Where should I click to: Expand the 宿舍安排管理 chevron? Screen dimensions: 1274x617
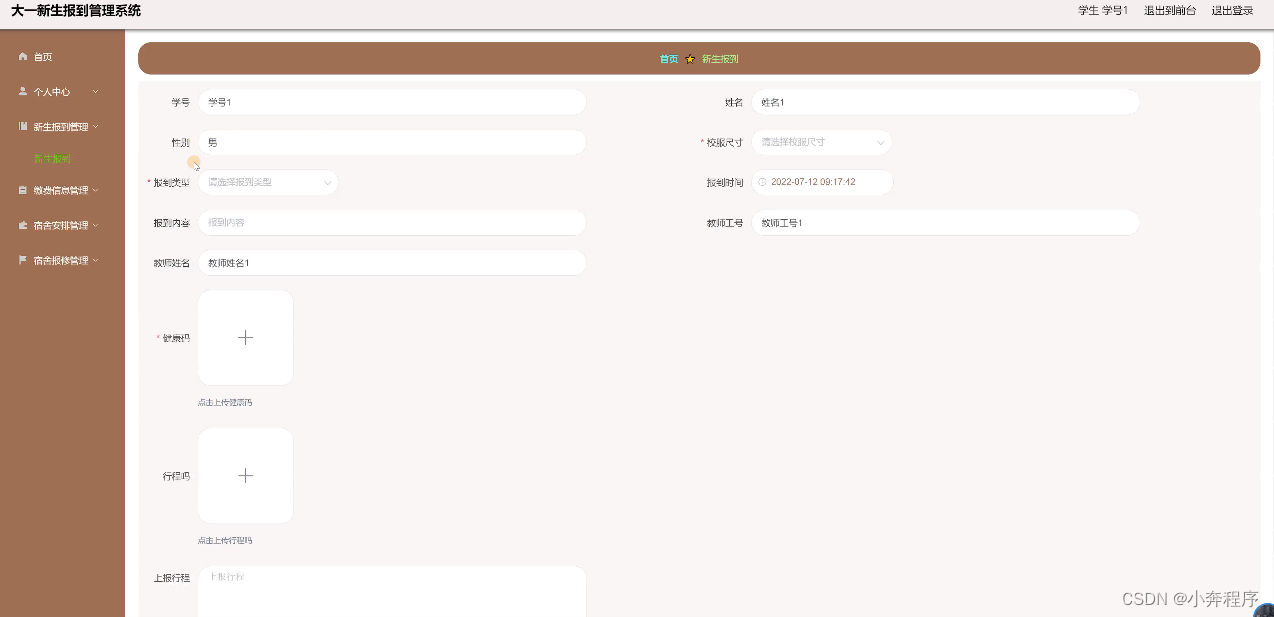(x=96, y=225)
